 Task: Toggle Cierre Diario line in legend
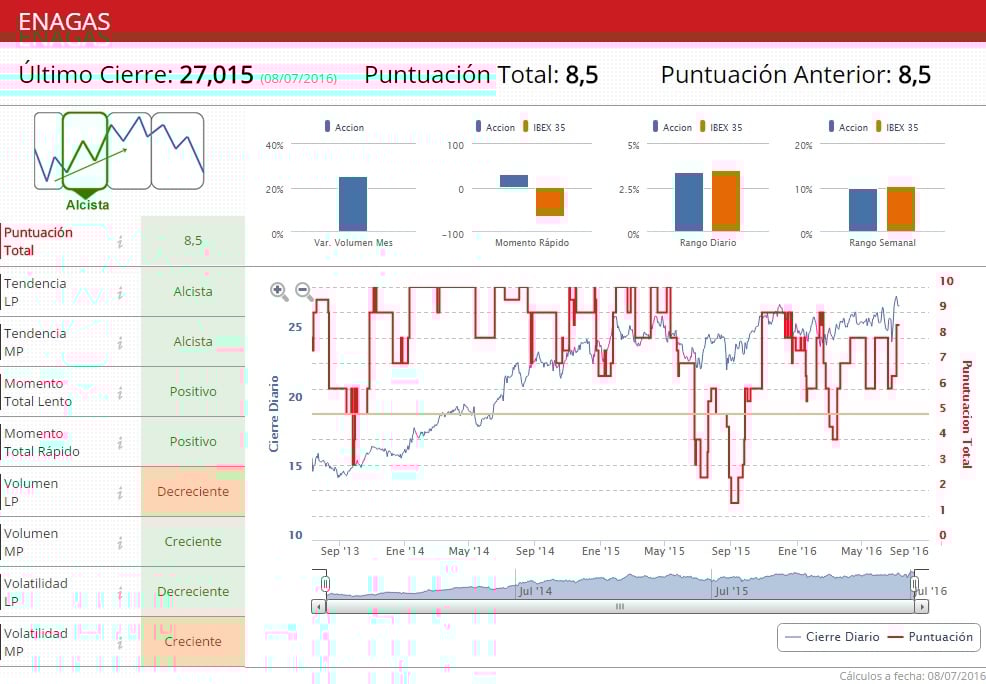(833, 637)
